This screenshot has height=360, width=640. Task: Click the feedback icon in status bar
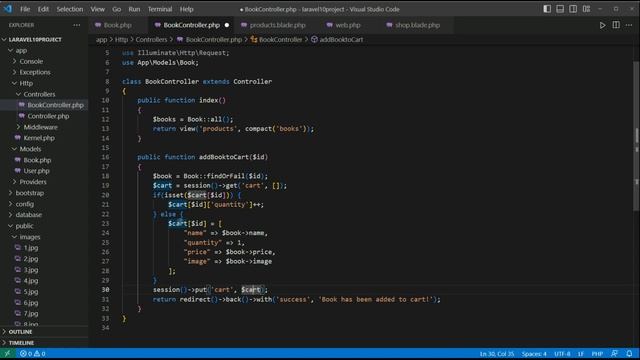(x=614, y=353)
